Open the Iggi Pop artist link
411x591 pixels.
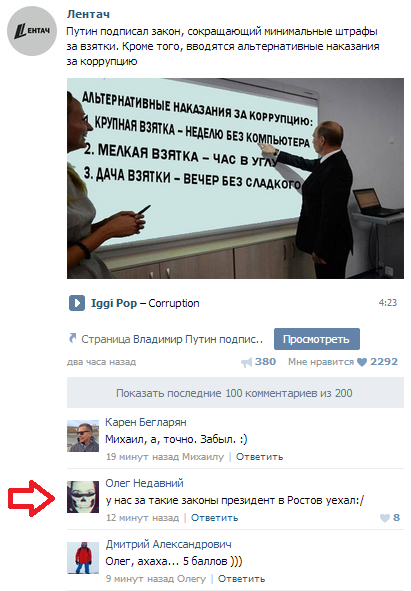114,303
